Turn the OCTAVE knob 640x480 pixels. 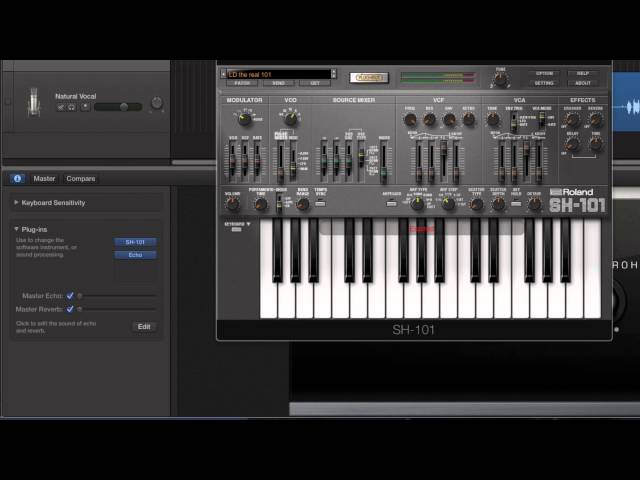point(534,204)
